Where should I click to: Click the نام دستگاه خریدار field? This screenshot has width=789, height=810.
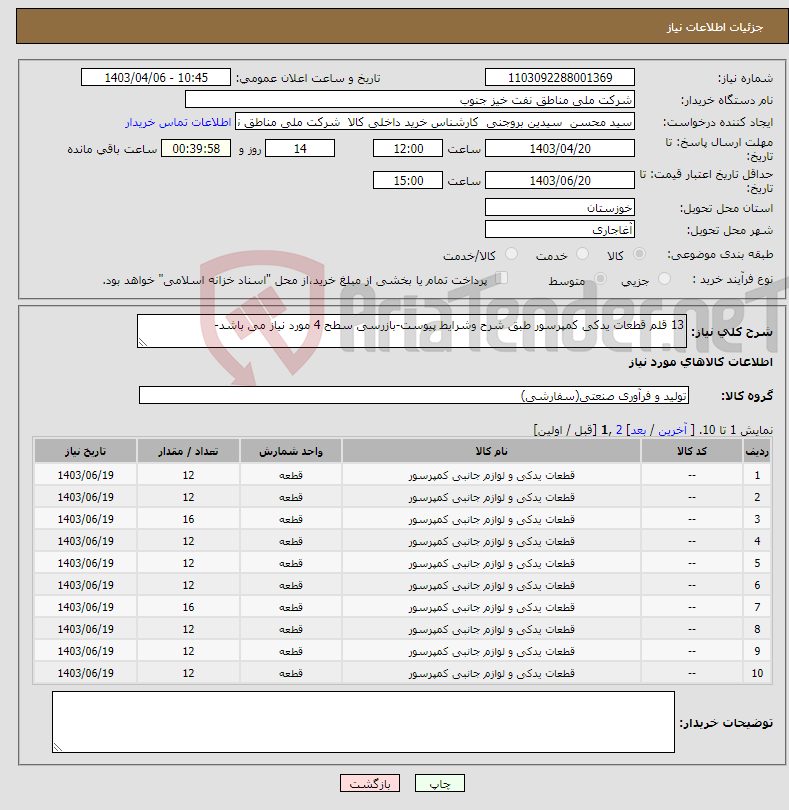(410, 100)
